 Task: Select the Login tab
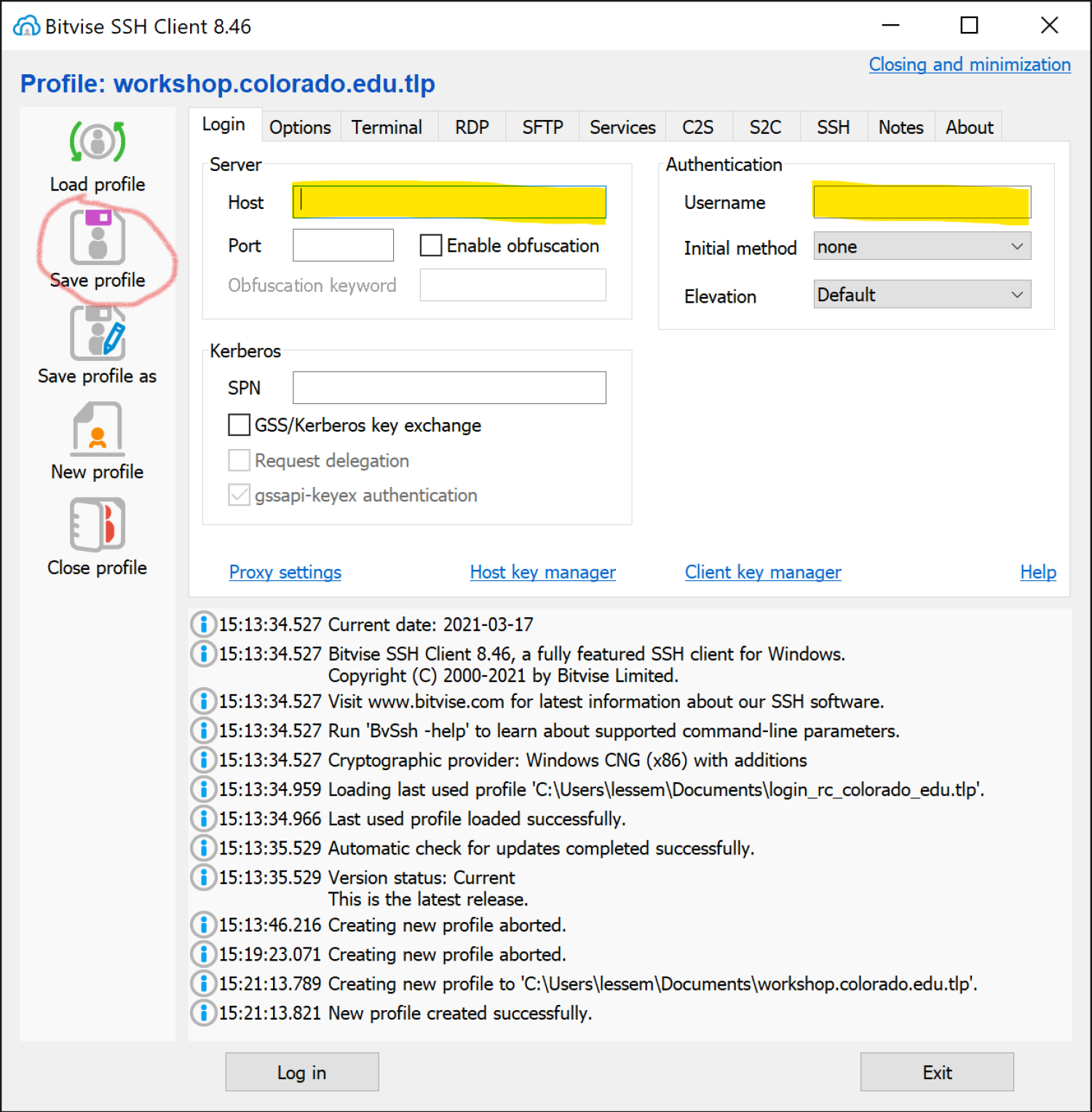(224, 124)
